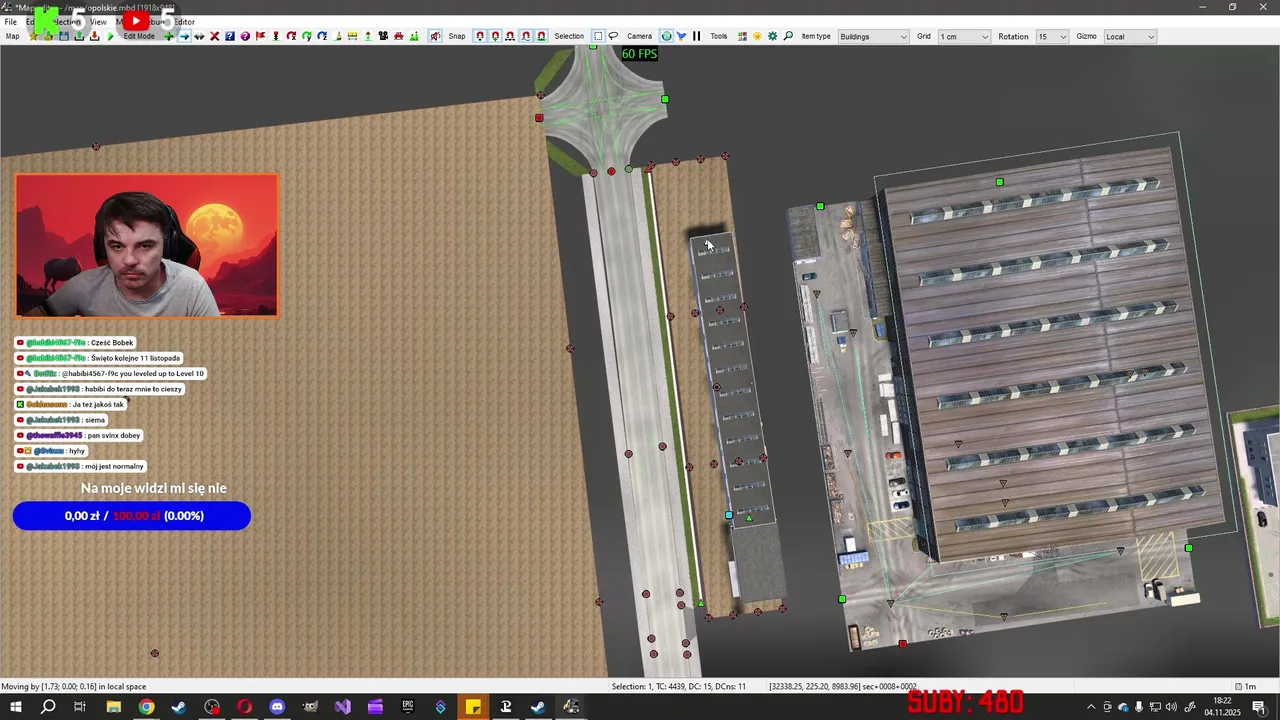Save map using the floppy disk icon
This screenshot has width=1280, height=720.
(64, 36)
